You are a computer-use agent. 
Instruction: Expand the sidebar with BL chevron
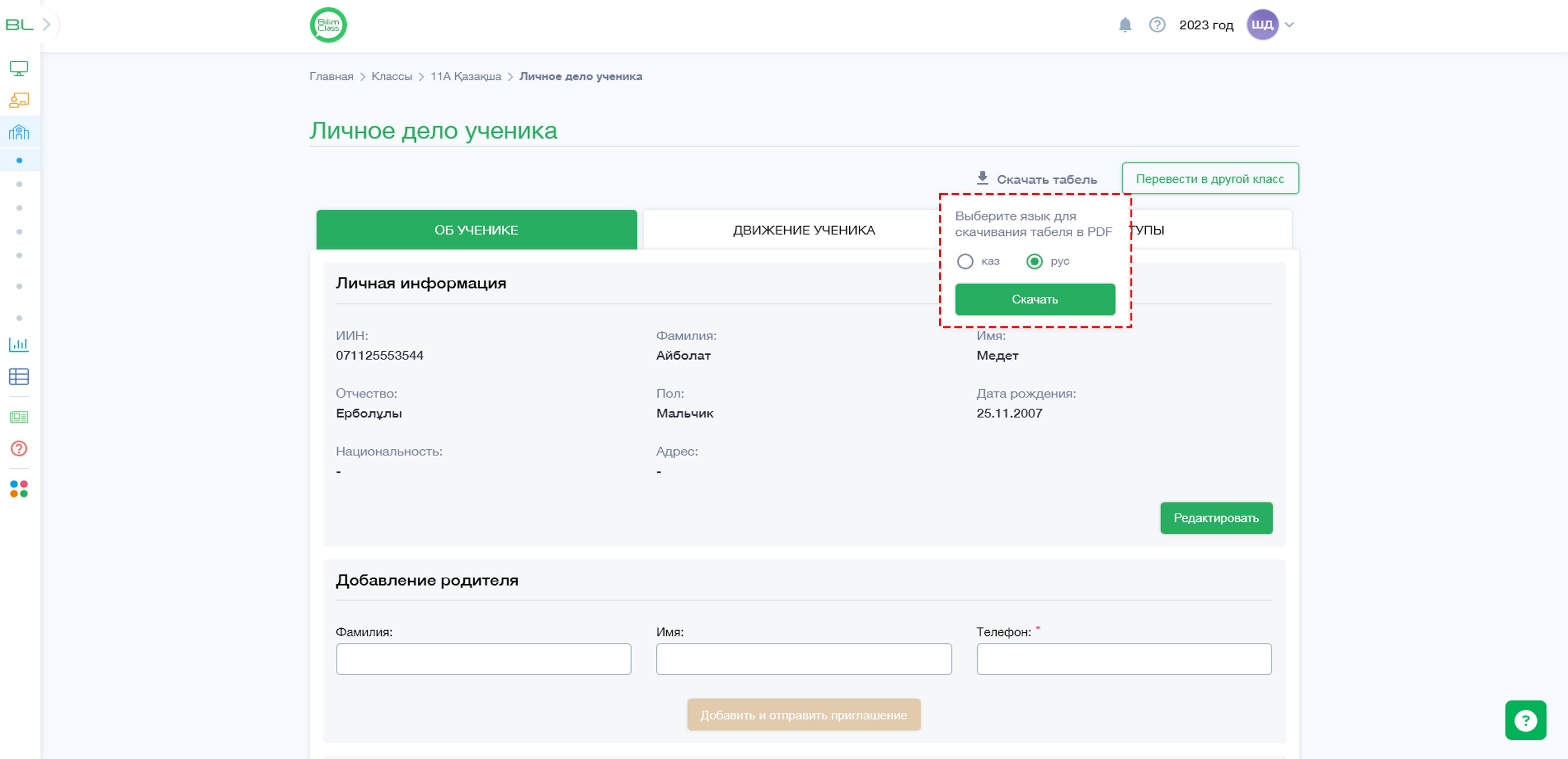click(47, 25)
